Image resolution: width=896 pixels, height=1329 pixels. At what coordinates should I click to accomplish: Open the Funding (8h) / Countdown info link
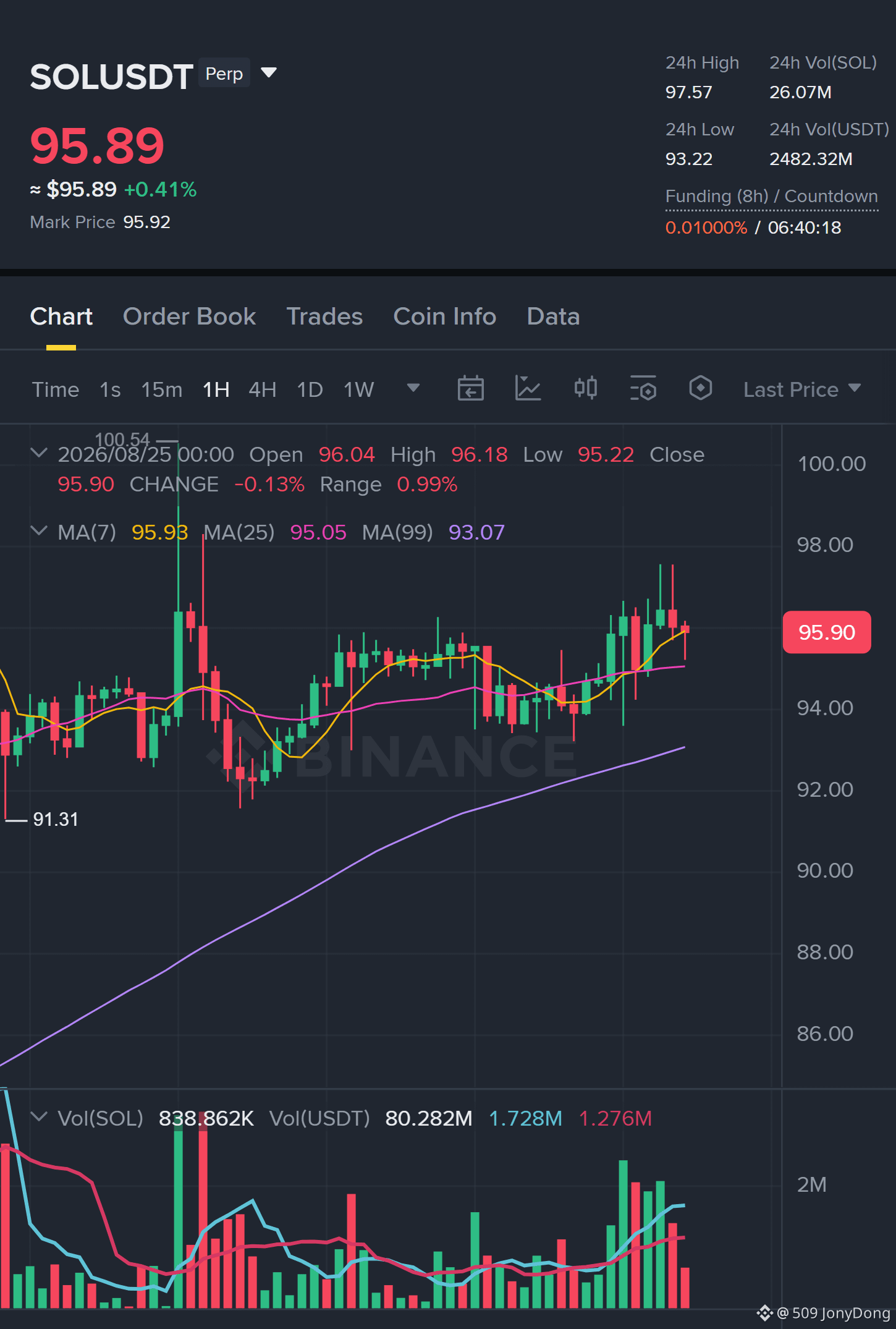[772, 196]
